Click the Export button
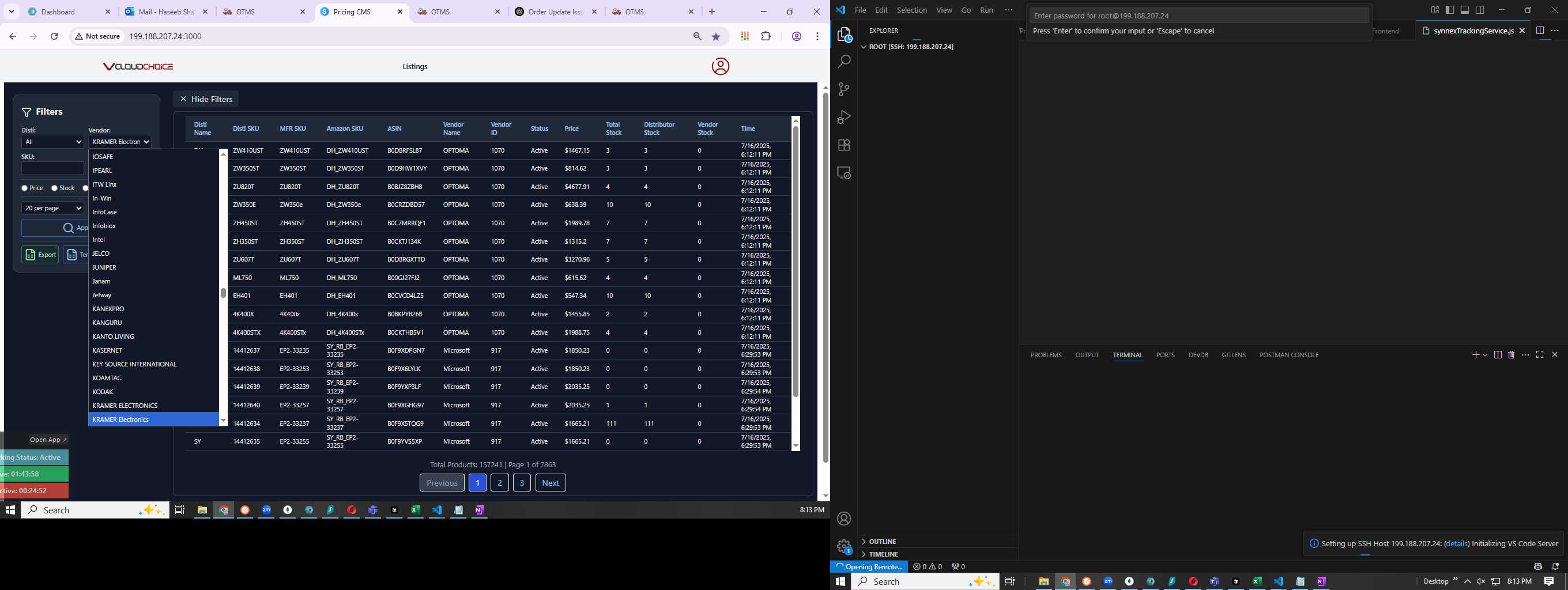This screenshot has height=590, width=1568. (40, 255)
